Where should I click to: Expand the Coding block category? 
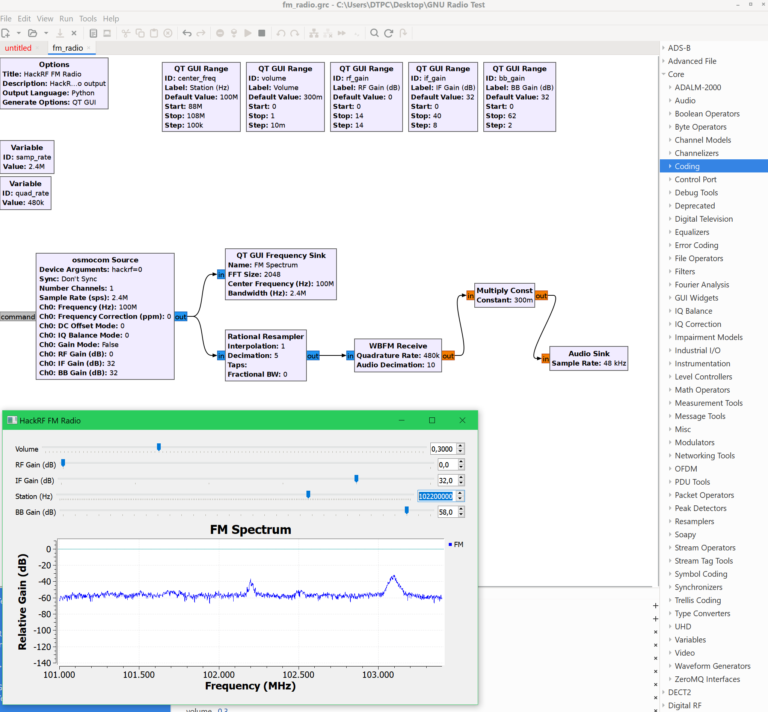tap(670, 166)
